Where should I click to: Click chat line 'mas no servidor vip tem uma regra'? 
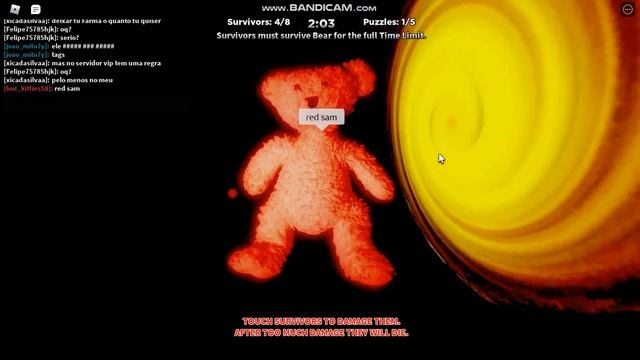click(82, 63)
